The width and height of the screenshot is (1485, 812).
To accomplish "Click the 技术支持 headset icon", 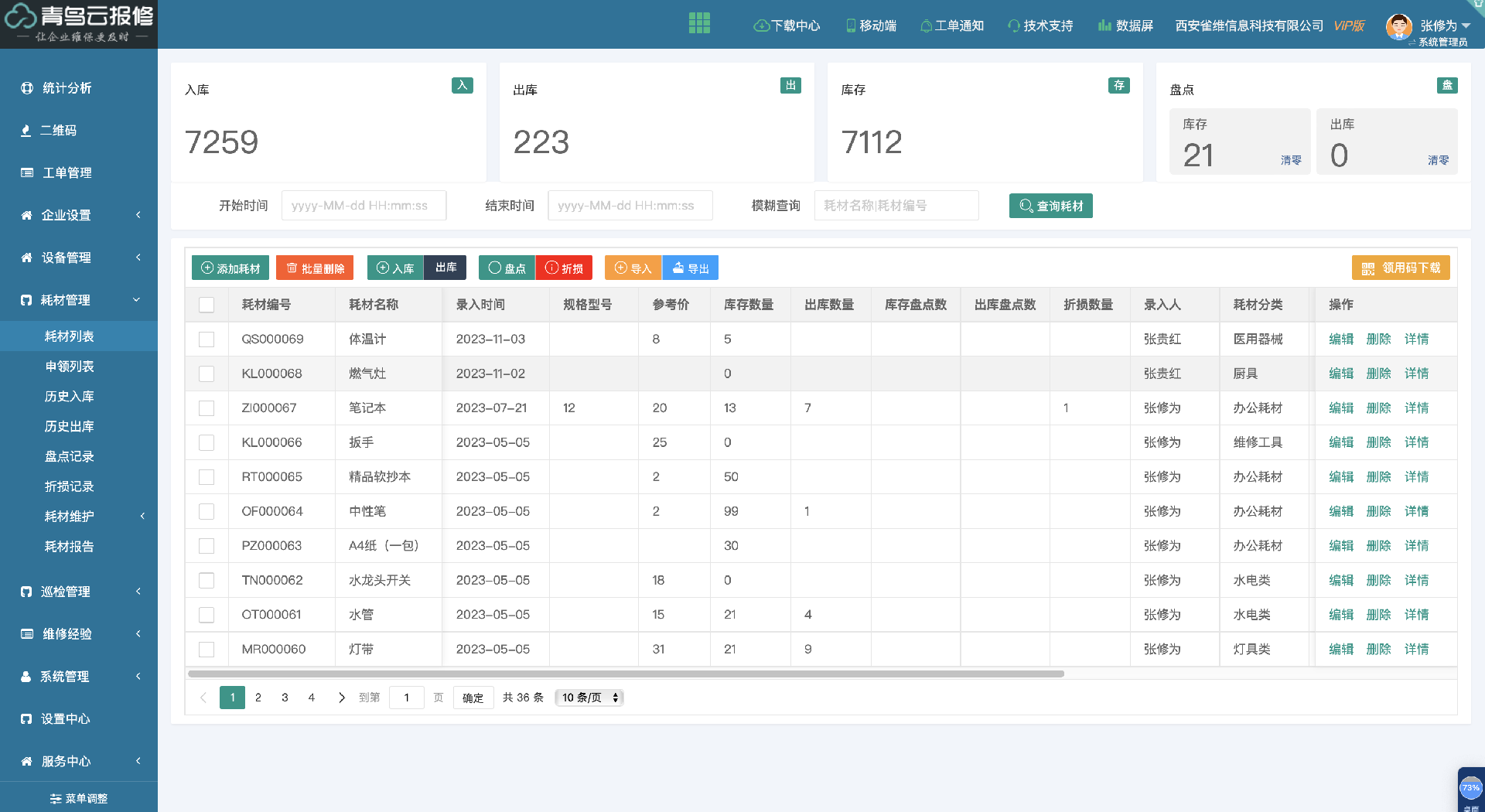I will point(1013,26).
